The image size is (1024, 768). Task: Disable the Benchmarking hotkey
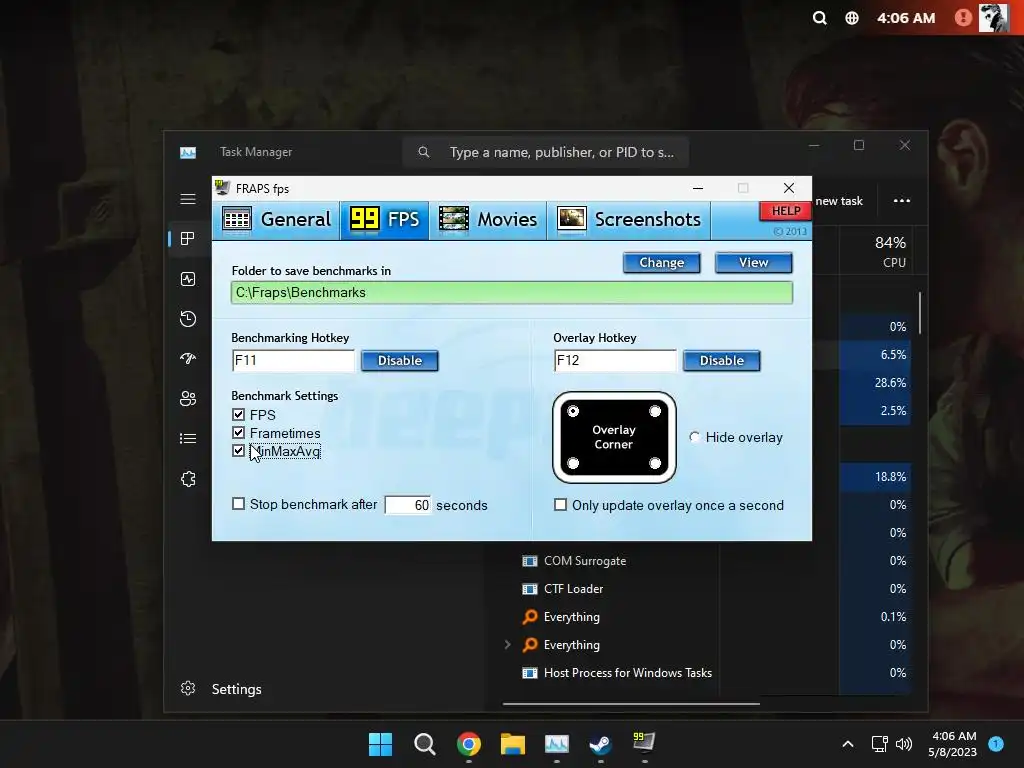tap(400, 360)
